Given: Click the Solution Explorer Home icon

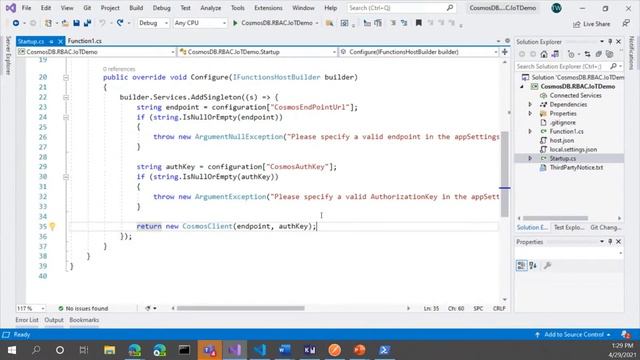Looking at the screenshot, I should [544, 54].
